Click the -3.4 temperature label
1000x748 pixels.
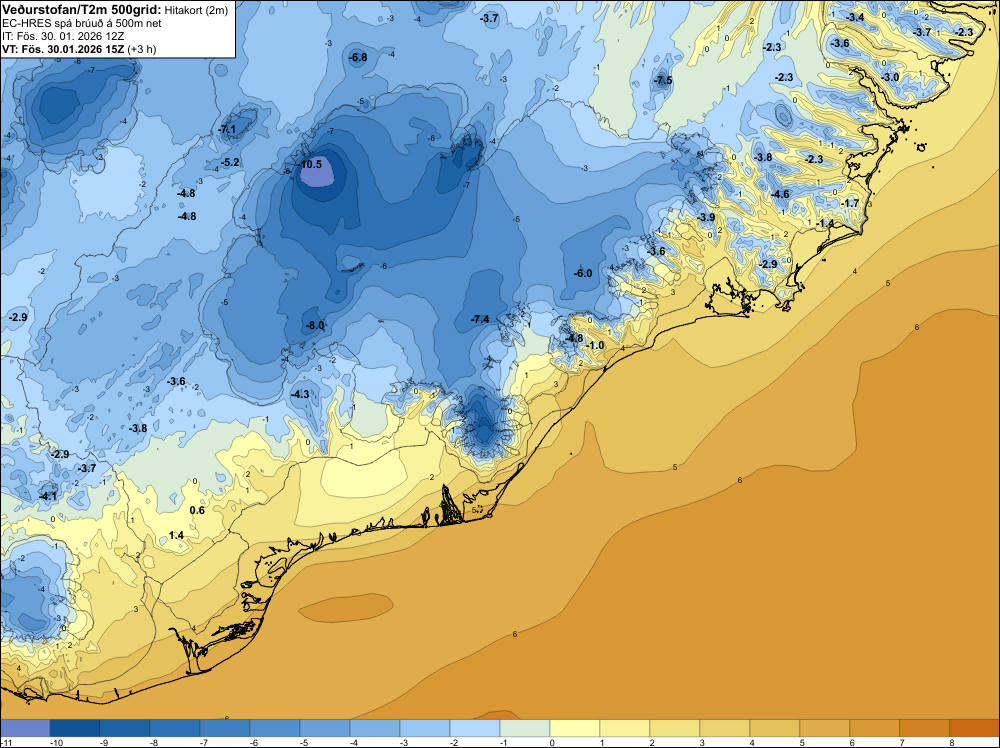[855, 17]
